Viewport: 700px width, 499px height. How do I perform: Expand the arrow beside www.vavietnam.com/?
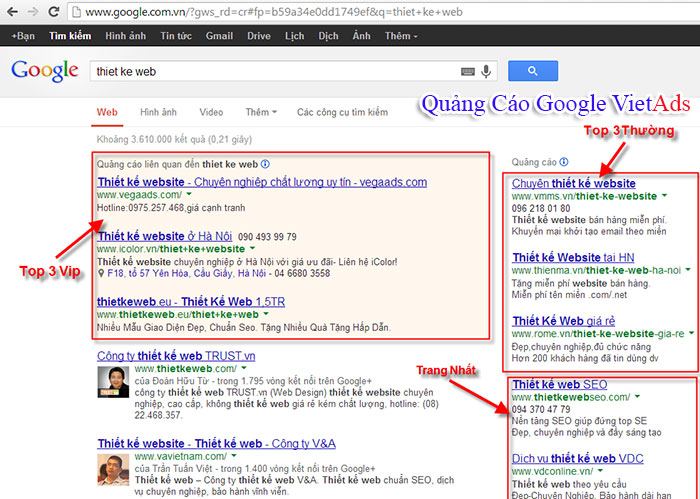[234, 456]
